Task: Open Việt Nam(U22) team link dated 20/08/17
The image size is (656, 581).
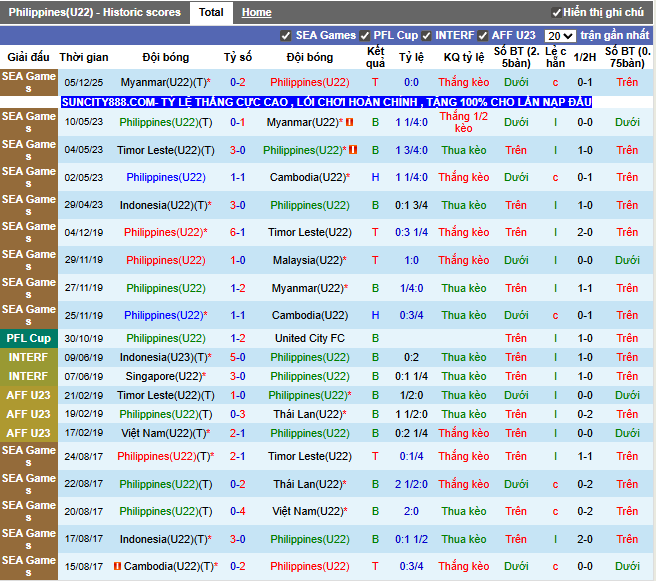Action: click(x=310, y=511)
